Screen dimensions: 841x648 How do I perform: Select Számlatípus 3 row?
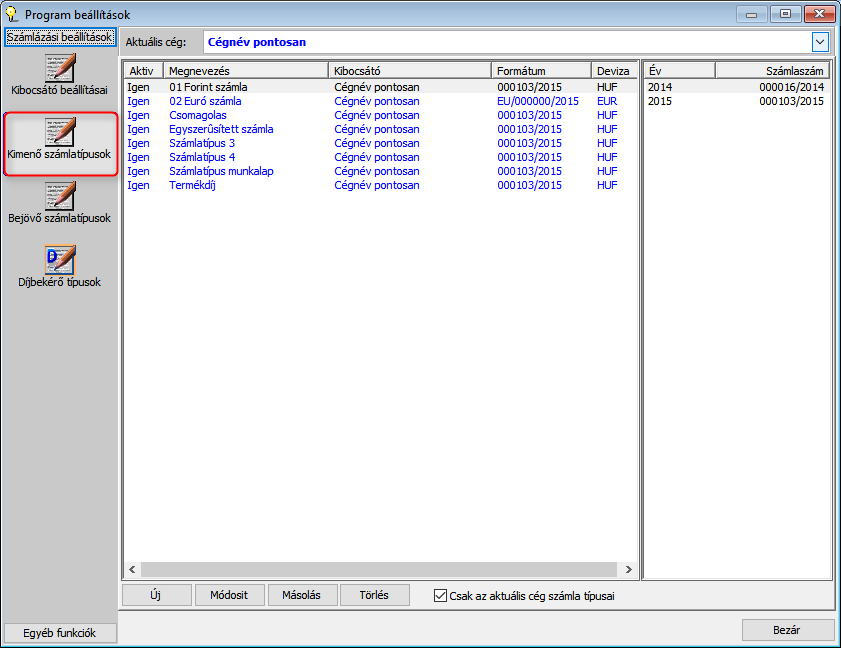tap(380, 143)
